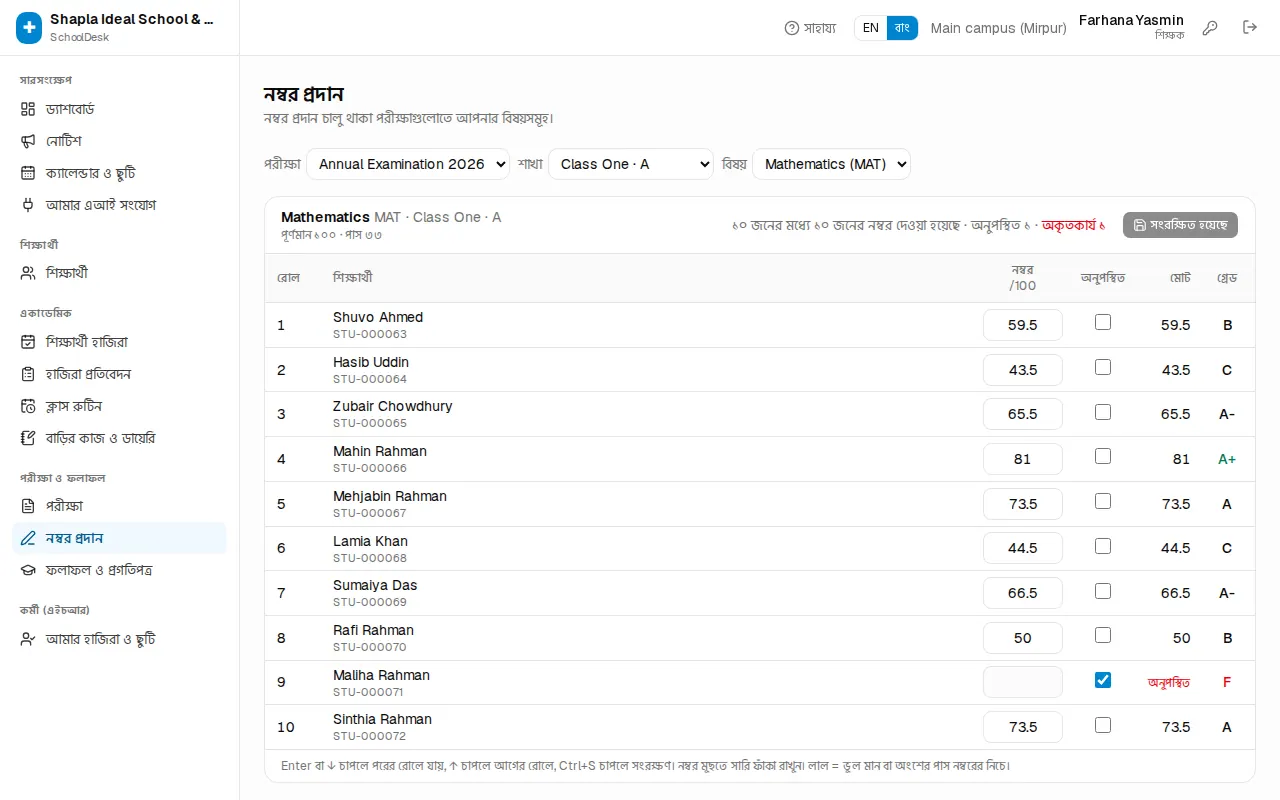Open শিক্ষার্থী হাজিরা in sidebar
This screenshot has height=800, width=1280.
[x=119, y=342]
